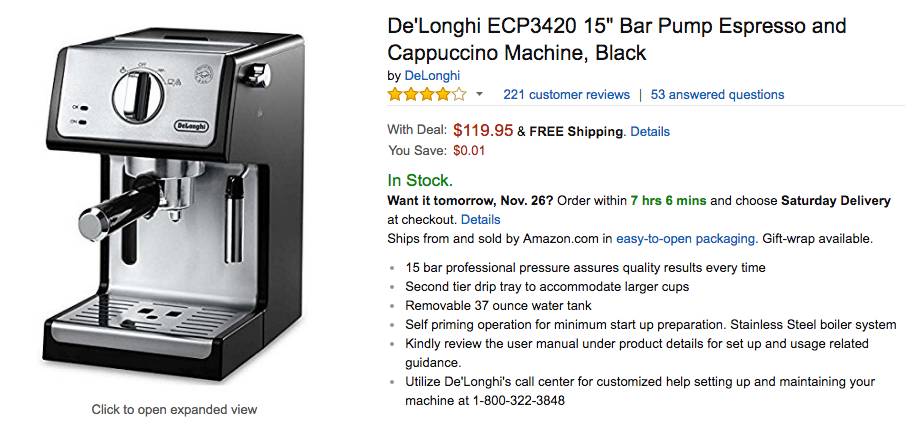
Task: Click the four-star rating icons
Action: pyautogui.click(x=426, y=95)
